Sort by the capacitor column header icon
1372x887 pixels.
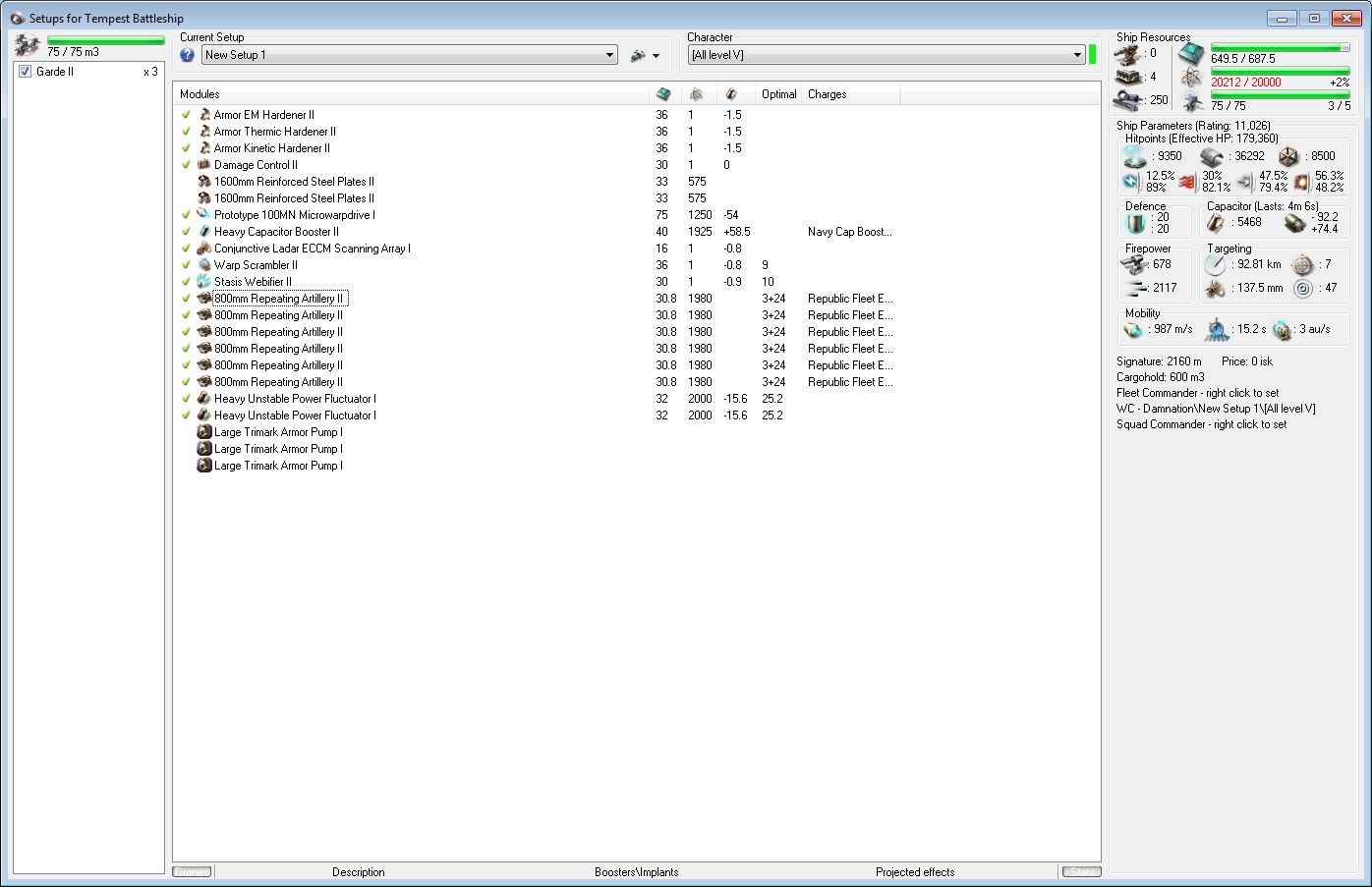(731, 94)
